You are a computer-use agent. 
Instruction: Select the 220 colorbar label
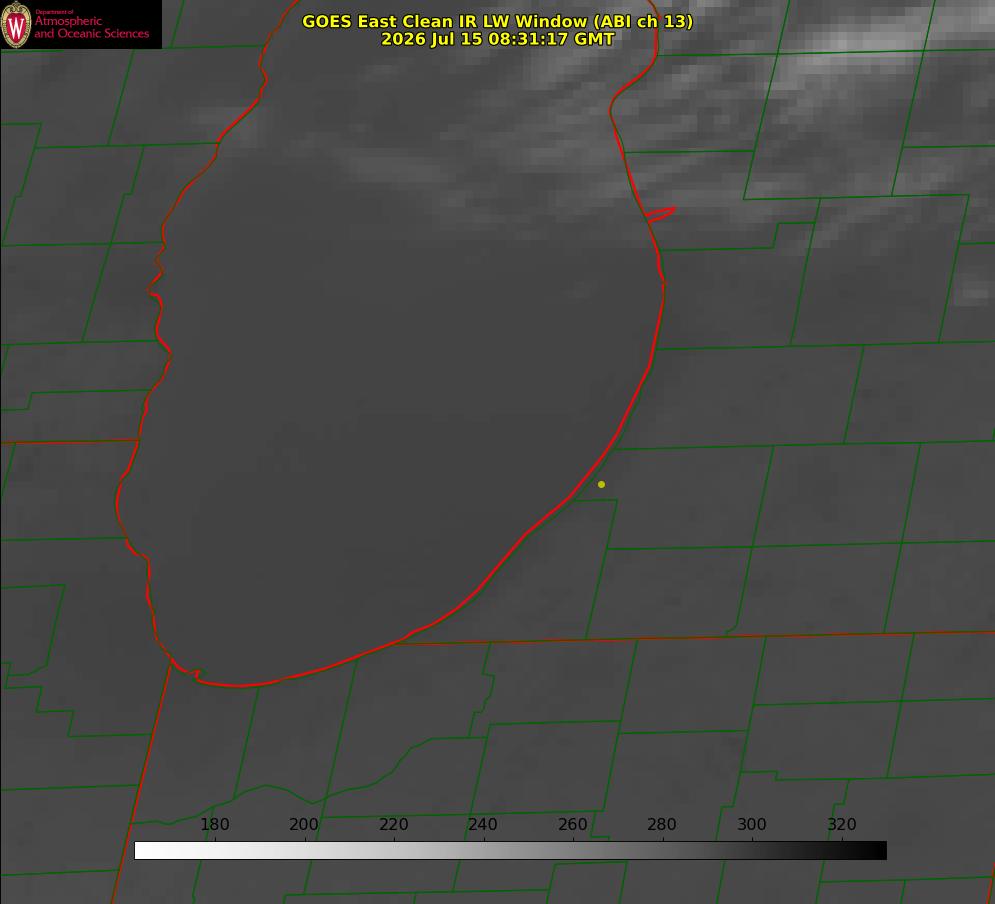click(x=393, y=824)
